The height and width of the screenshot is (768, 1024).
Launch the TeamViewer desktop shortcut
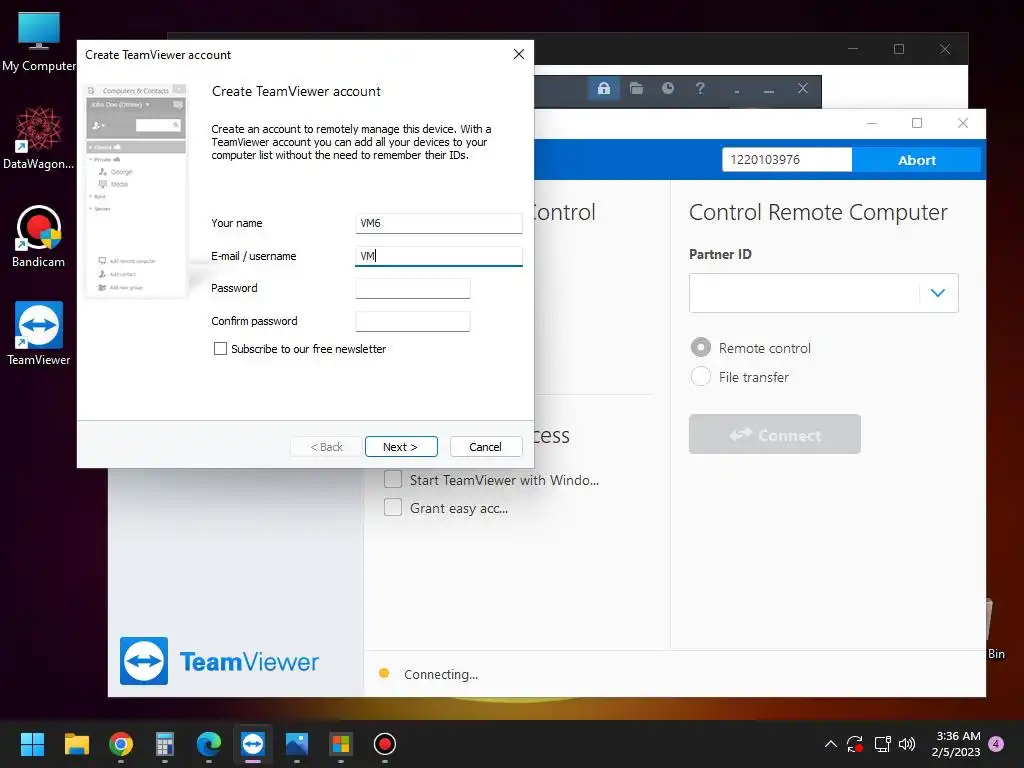pyautogui.click(x=39, y=334)
